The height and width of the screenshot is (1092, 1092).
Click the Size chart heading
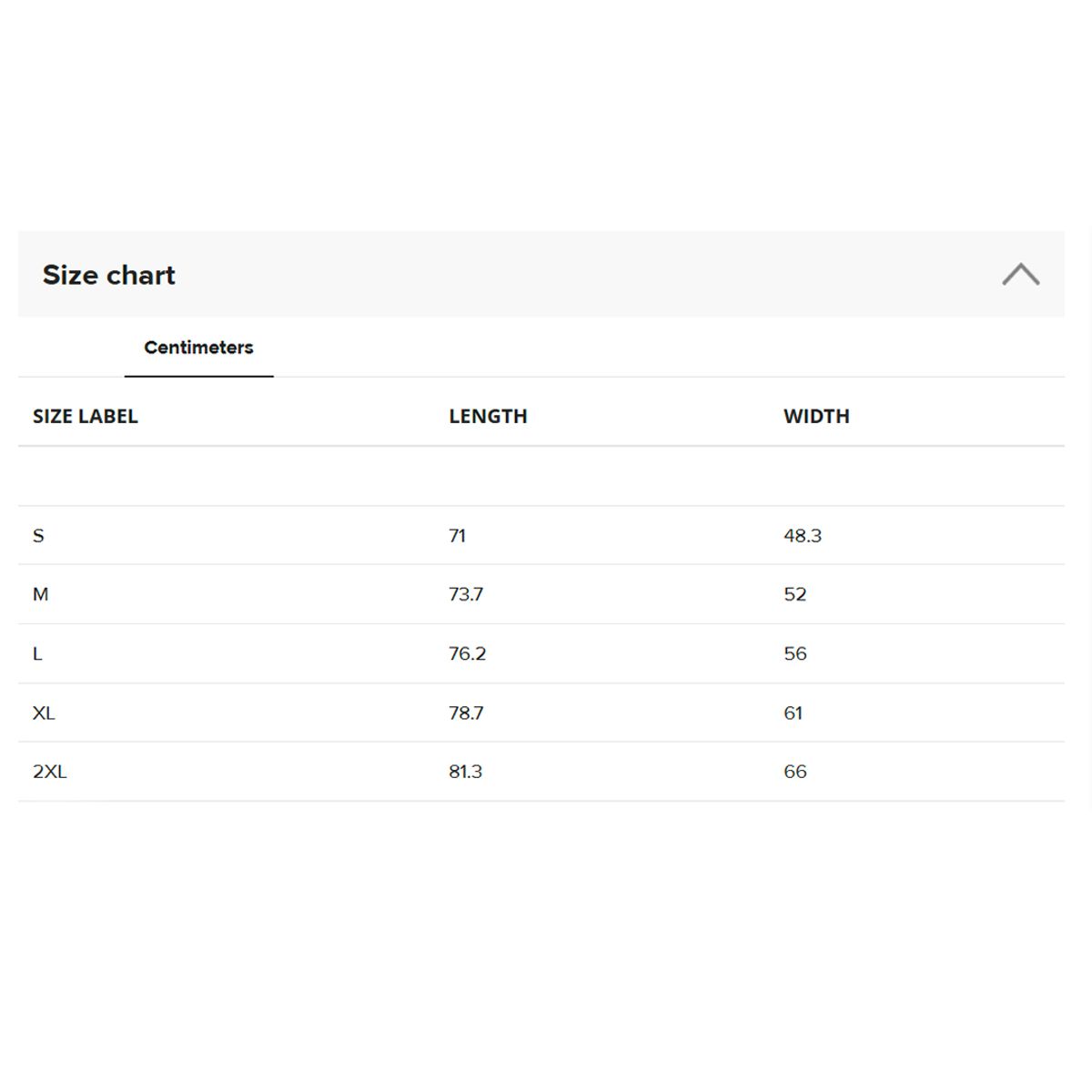[x=109, y=275]
